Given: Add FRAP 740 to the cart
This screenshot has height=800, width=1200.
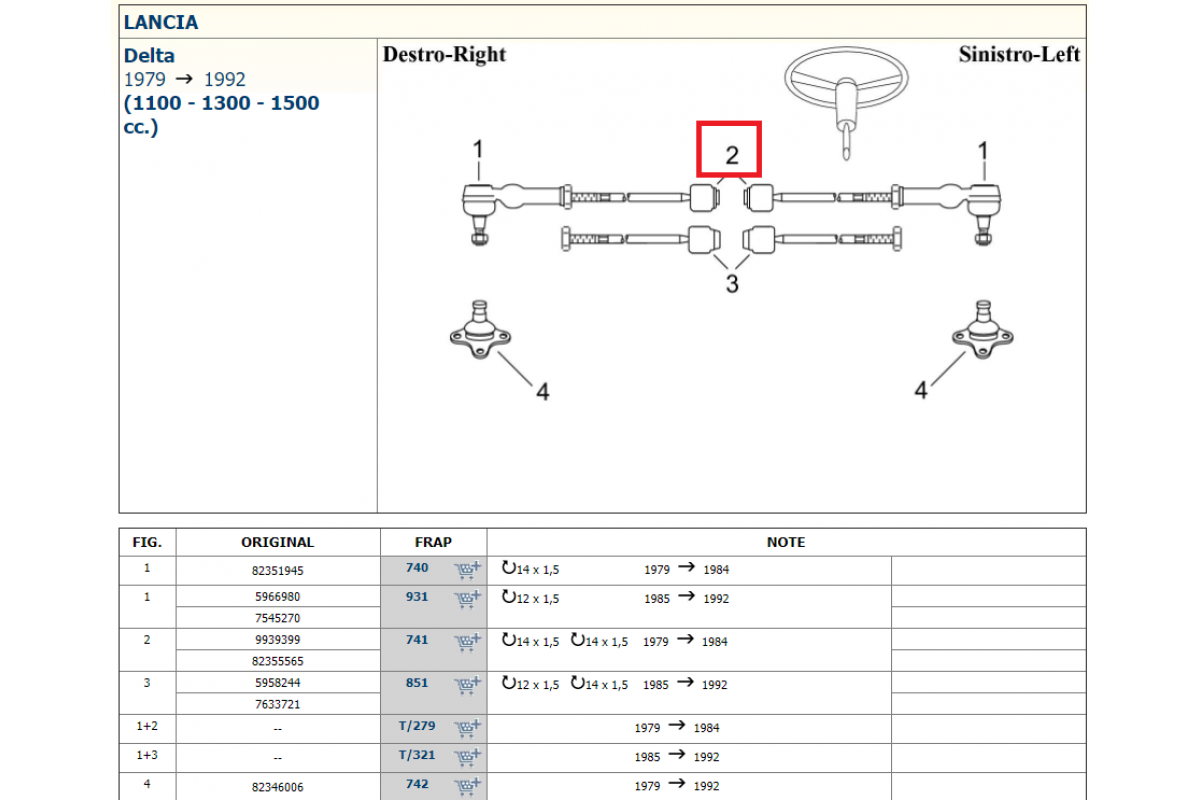Looking at the screenshot, I should (468, 571).
